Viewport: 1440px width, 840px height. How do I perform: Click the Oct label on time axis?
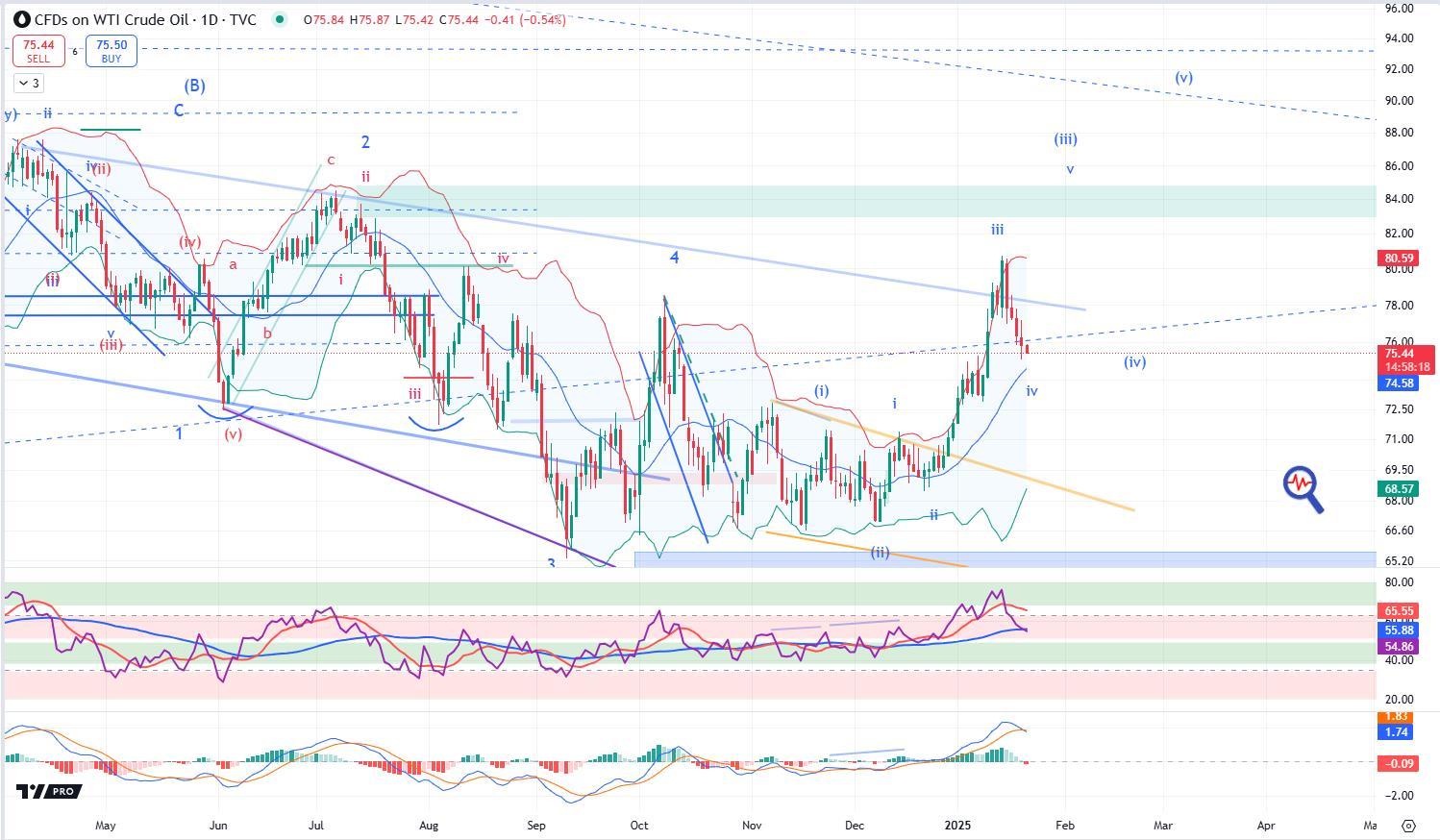pyautogui.click(x=639, y=826)
